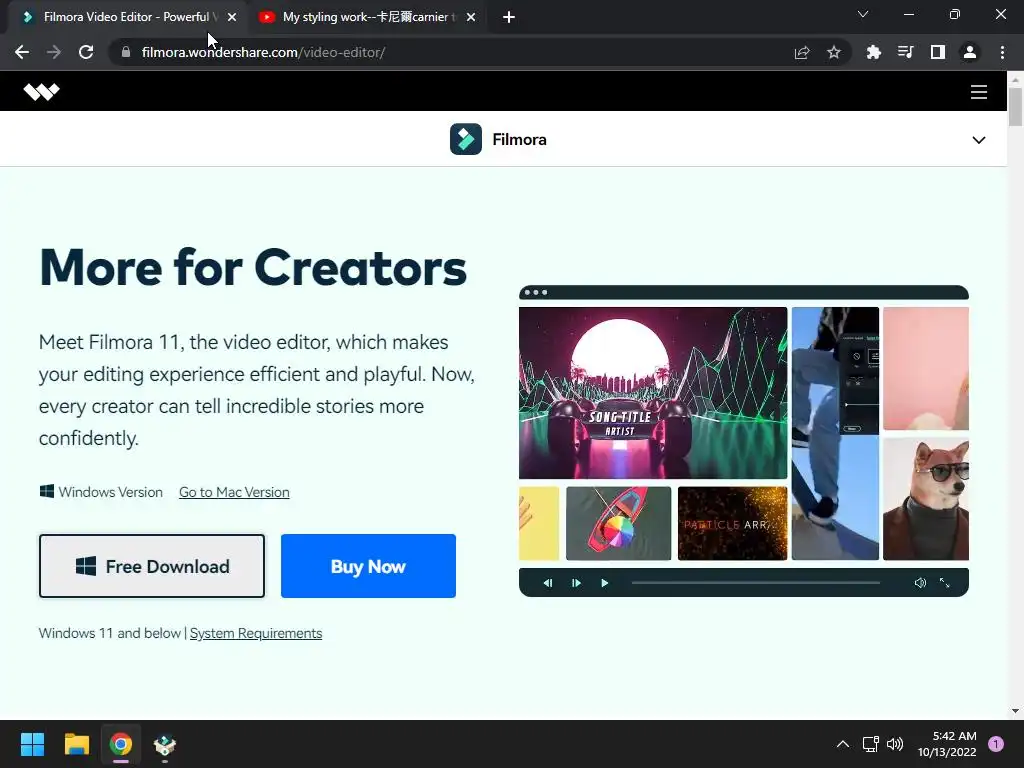Open the box app icon on taskbar
1024x768 pixels.
pyautogui.click(x=165, y=744)
